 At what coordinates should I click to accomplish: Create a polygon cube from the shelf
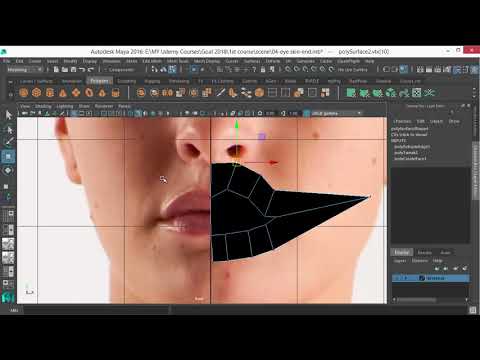click(36, 92)
